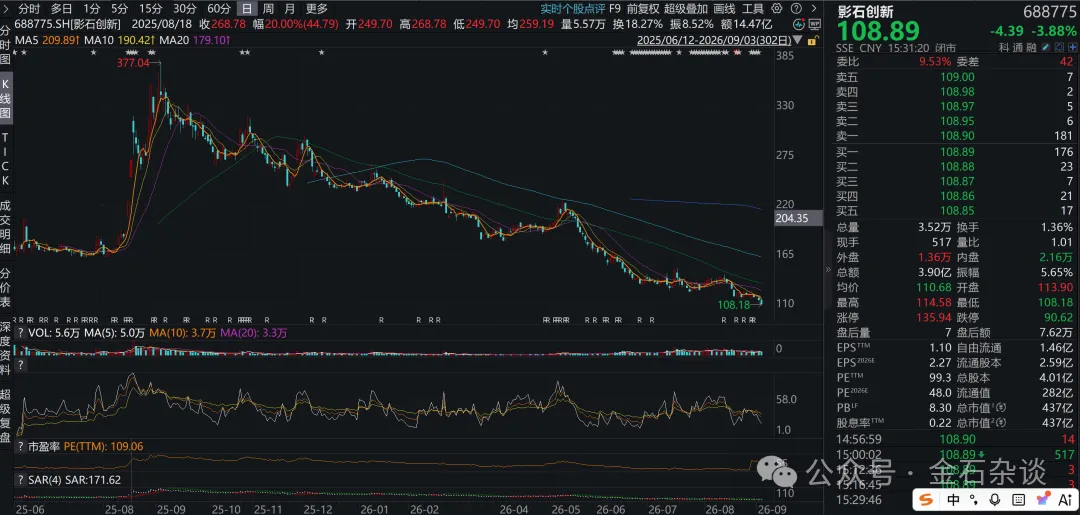Viewport: 1080px width, 515px height.
Task: Open help icon beside VOL indicator
Action: point(21,333)
